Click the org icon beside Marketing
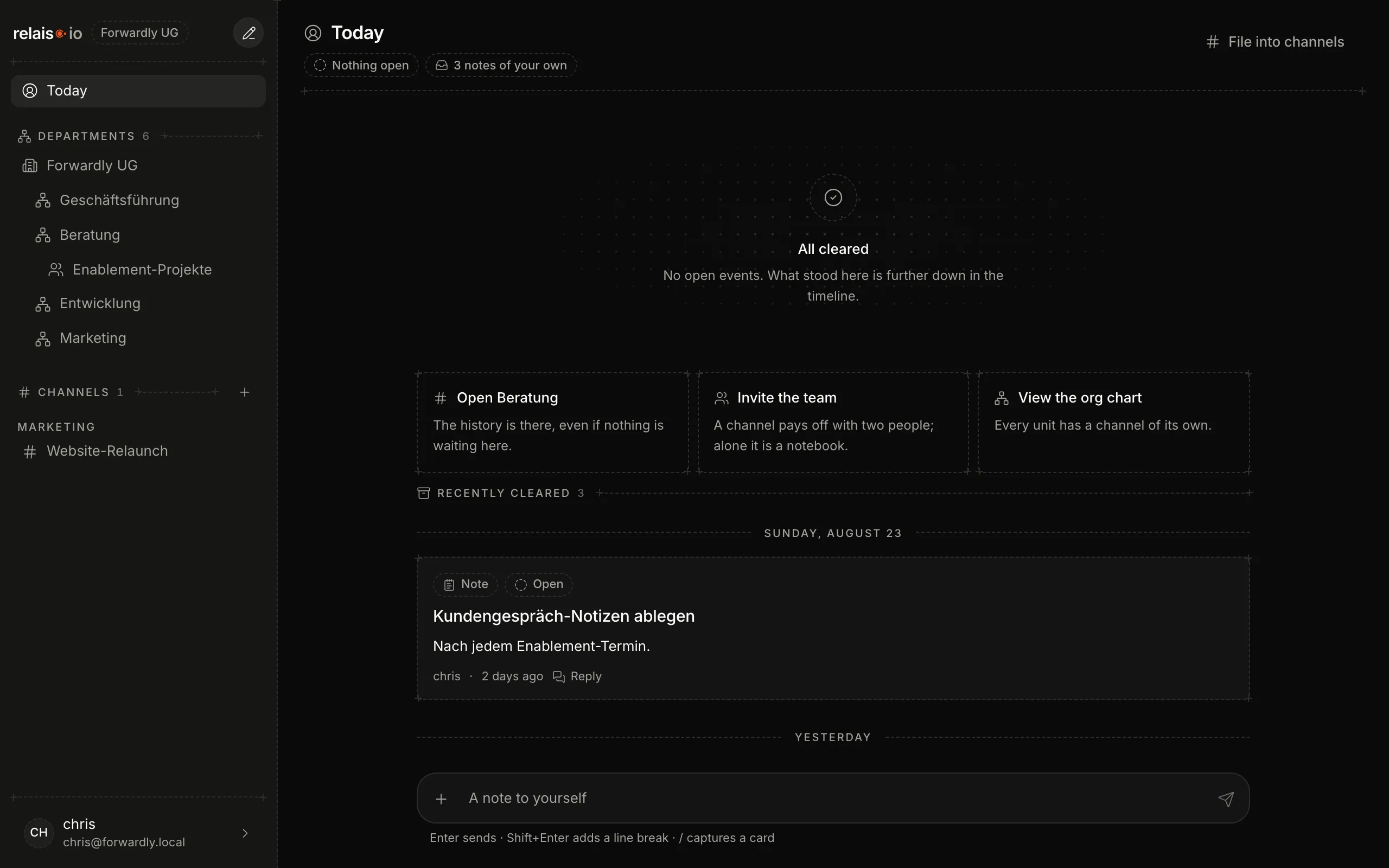The width and height of the screenshot is (1389, 868). click(x=43, y=338)
